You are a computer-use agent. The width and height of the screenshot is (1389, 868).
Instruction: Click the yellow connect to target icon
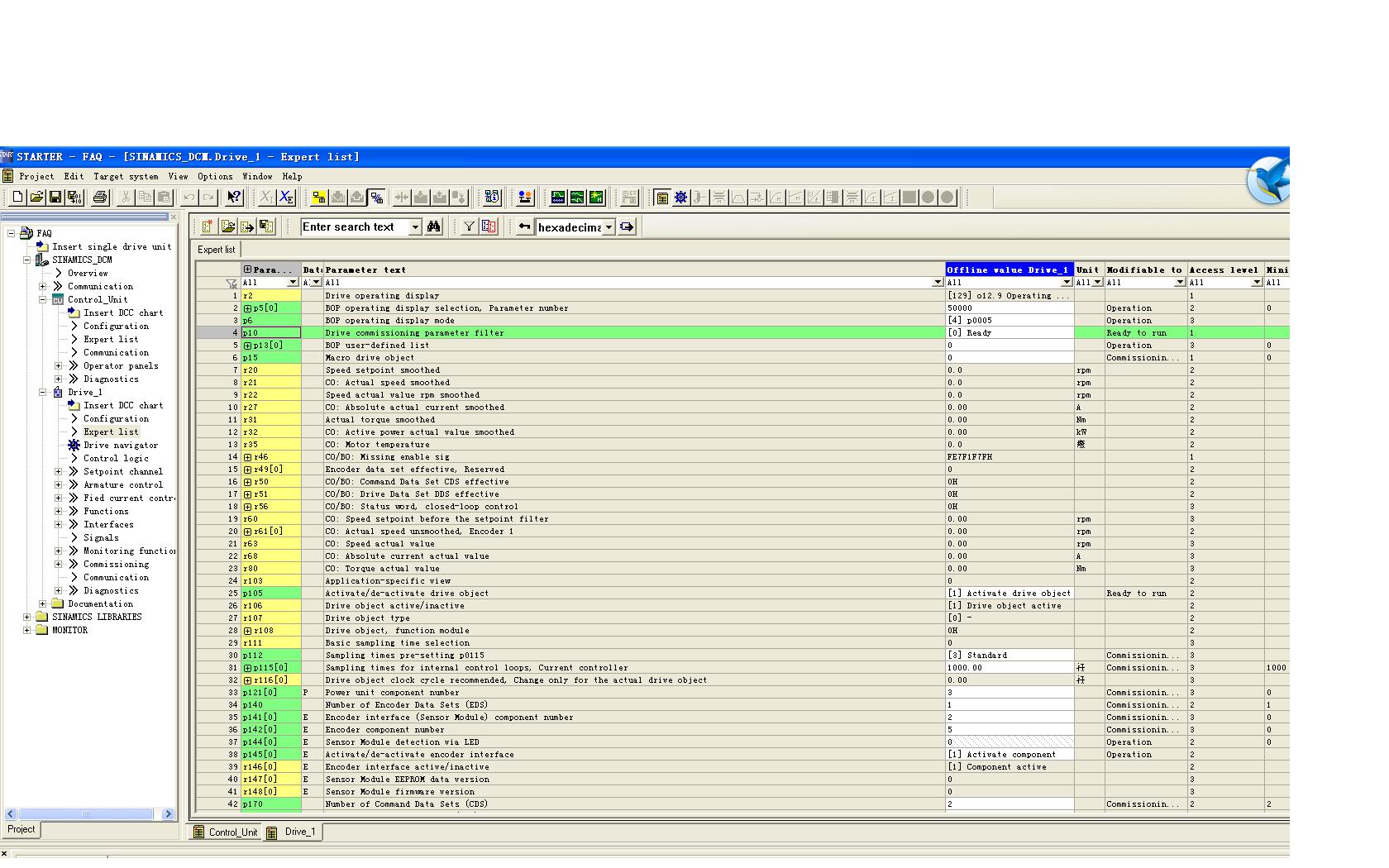pyautogui.click(x=319, y=198)
